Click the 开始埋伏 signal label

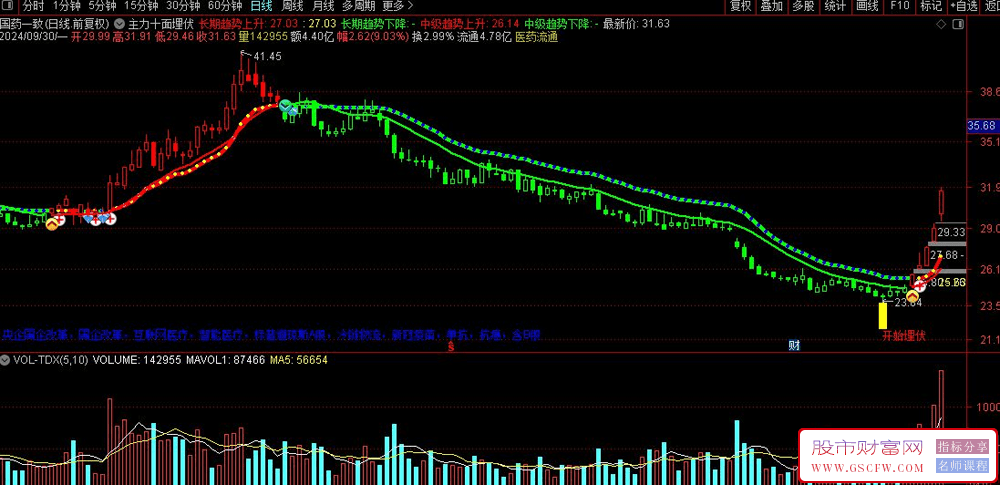pos(903,336)
